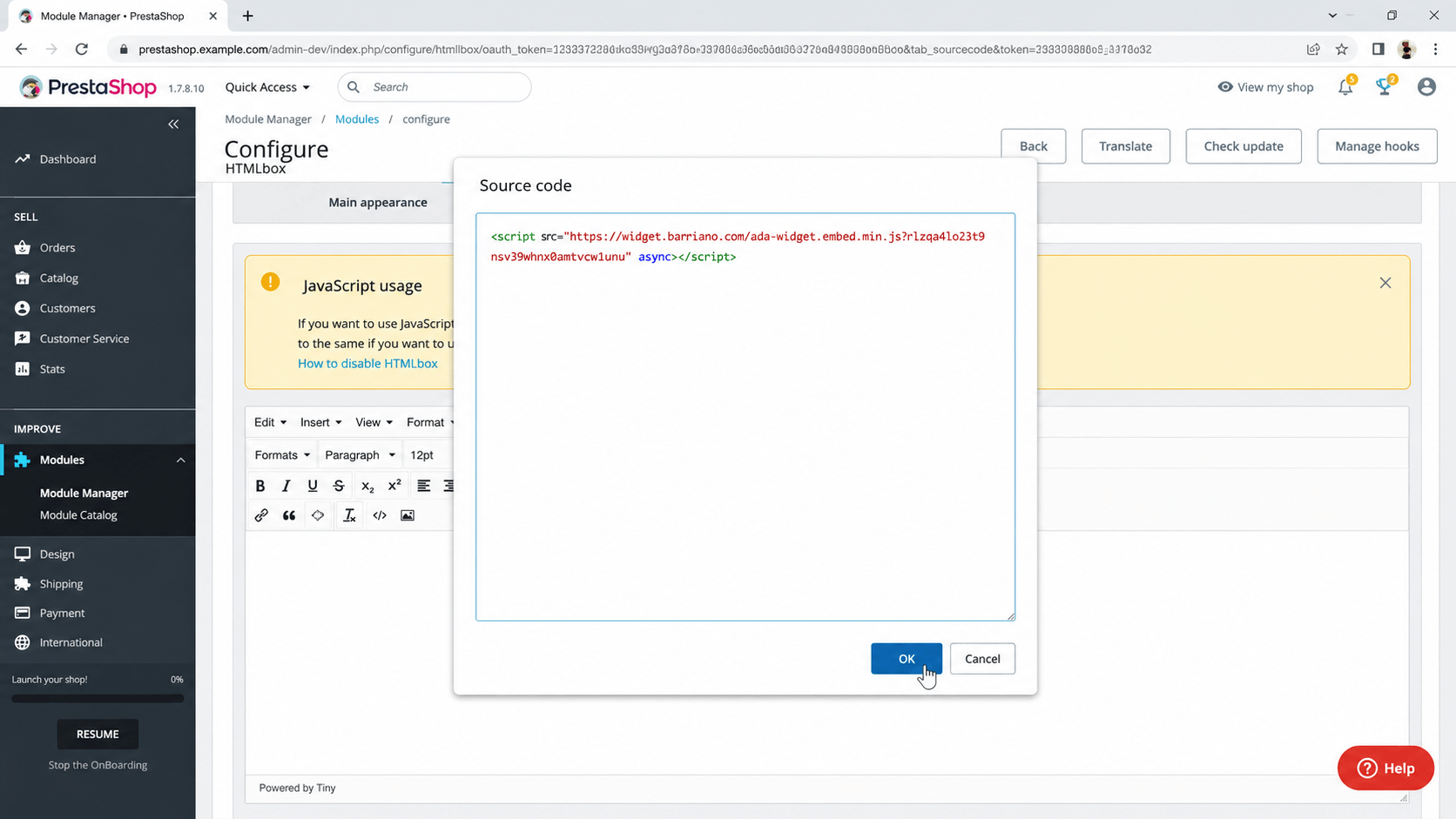Click Modules breadcrumb link

coord(357,119)
